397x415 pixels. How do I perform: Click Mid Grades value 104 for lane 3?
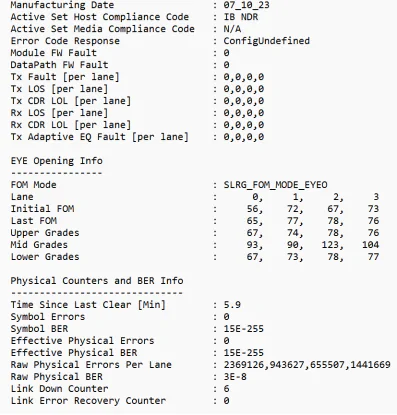[x=370, y=245]
